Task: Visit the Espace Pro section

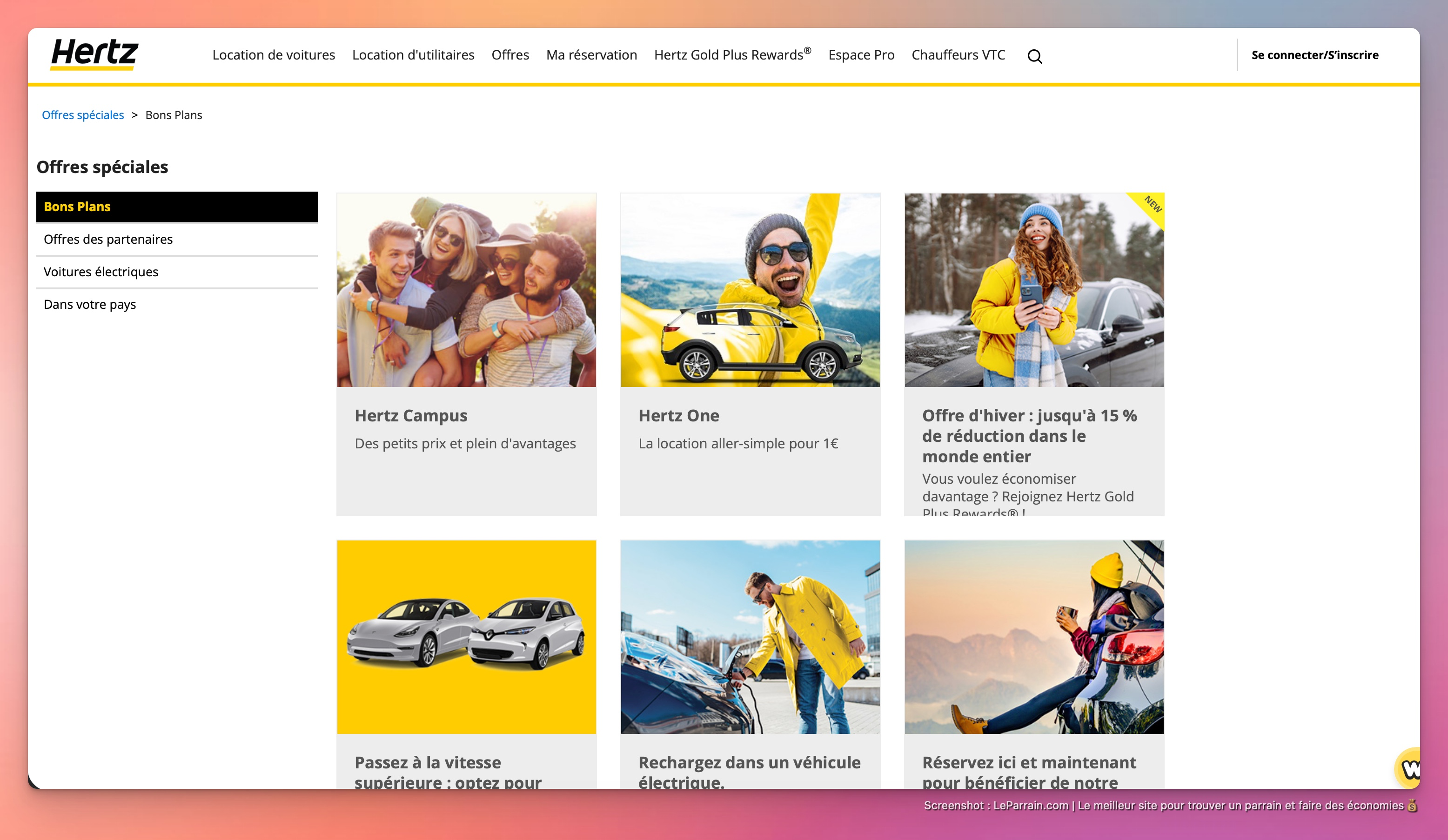Action: 861,55
